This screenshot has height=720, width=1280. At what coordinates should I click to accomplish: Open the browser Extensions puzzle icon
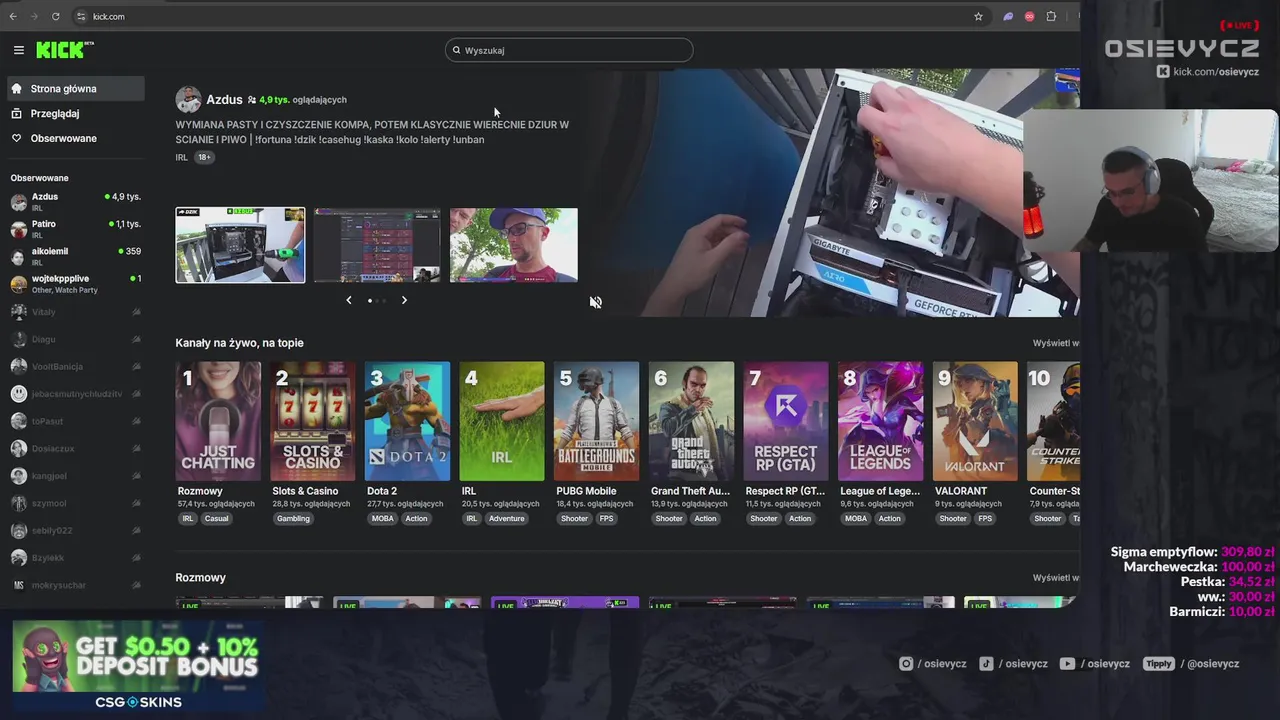[1051, 16]
